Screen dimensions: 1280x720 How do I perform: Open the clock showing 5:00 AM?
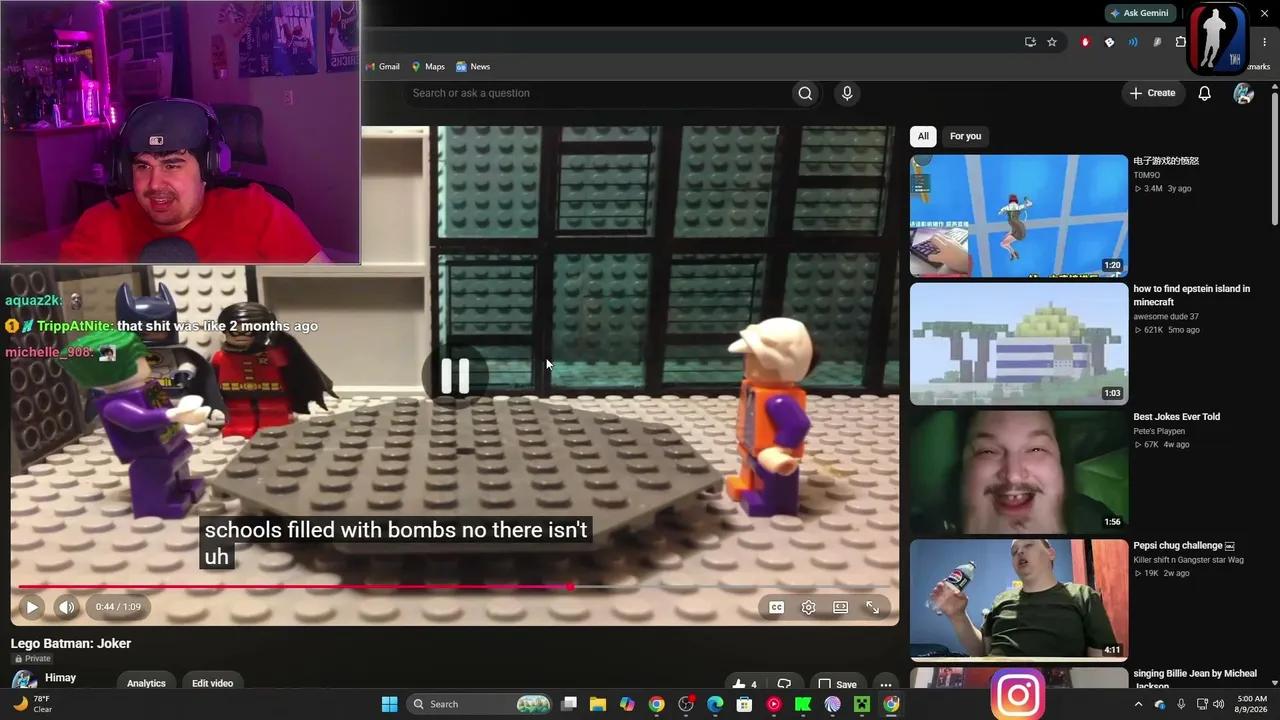click(x=1252, y=704)
